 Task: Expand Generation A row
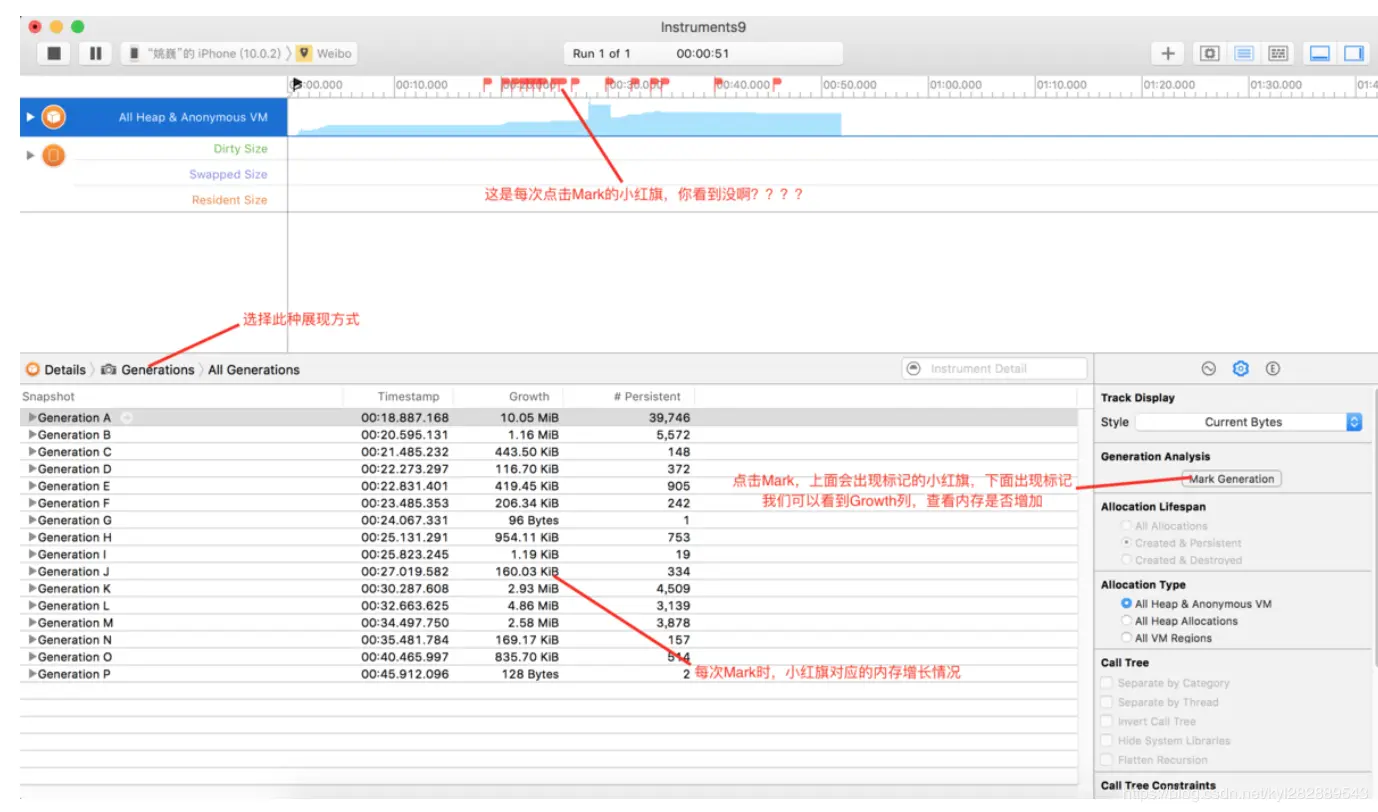[32, 418]
